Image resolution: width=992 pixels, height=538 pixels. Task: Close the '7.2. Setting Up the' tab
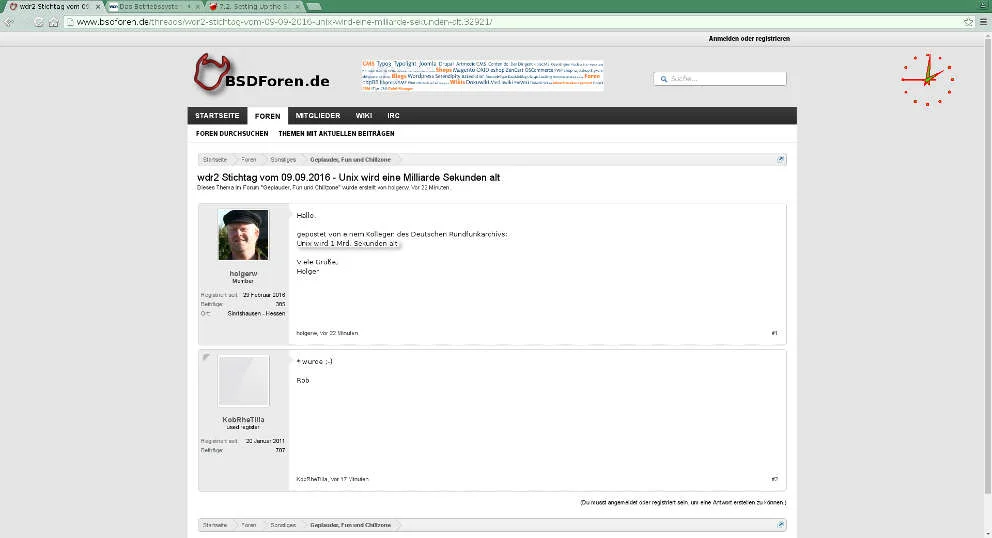[298, 6]
